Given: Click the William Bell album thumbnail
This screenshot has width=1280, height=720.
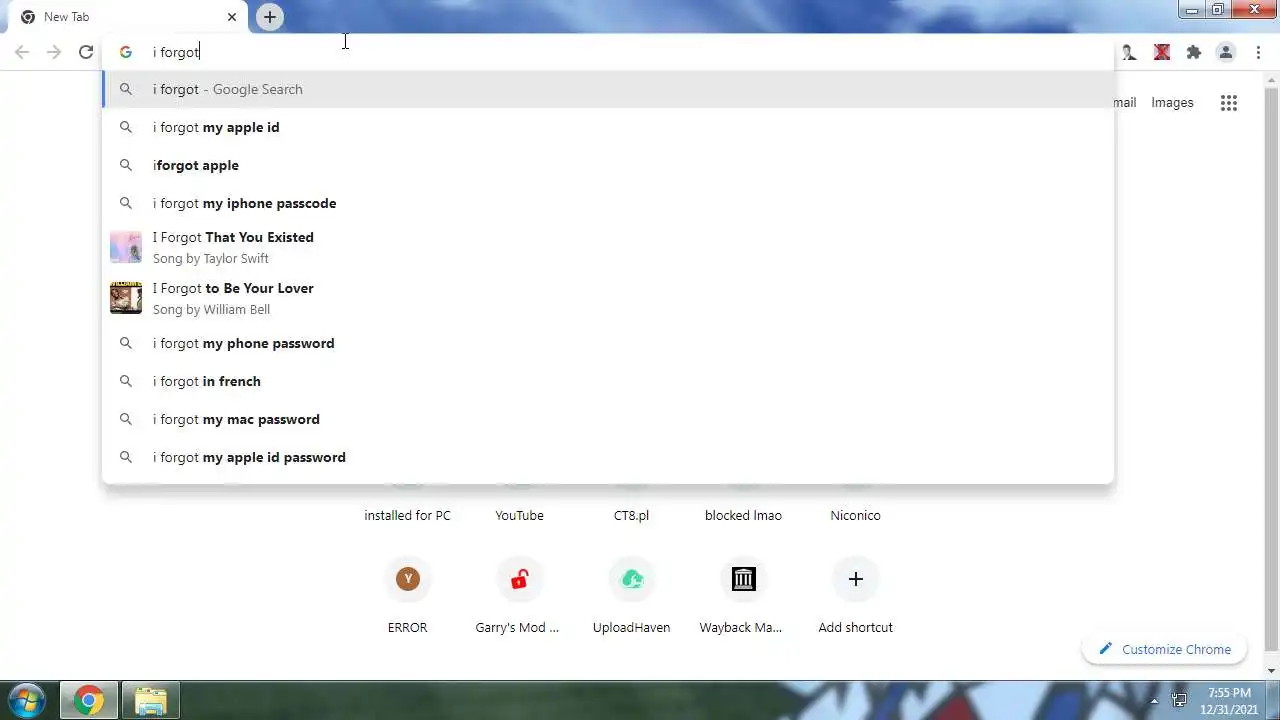Looking at the screenshot, I should click(126, 298).
